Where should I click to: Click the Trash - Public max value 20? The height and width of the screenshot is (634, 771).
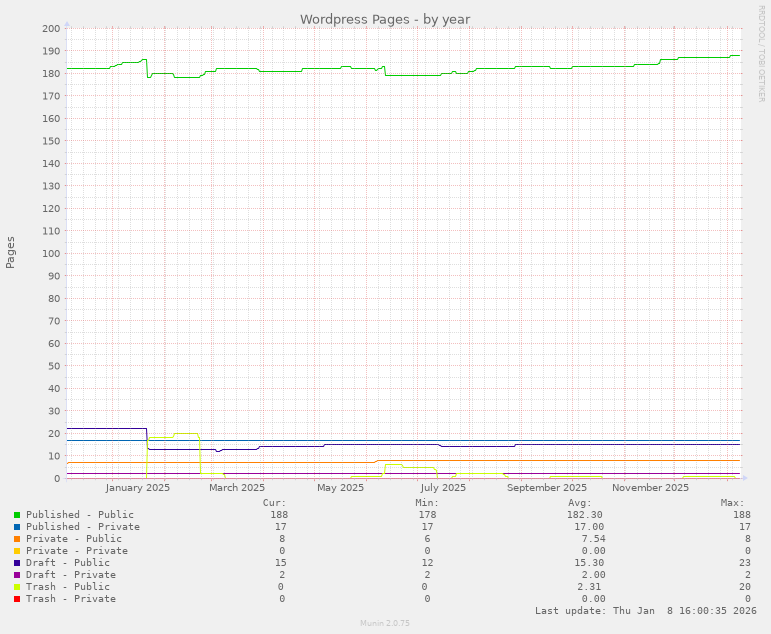click(745, 586)
